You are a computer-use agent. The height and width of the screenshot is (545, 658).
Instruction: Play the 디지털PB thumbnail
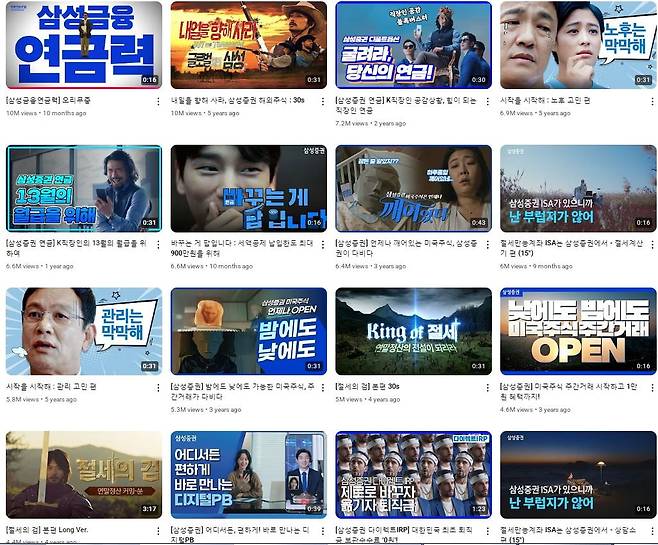[x=248, y=475]
